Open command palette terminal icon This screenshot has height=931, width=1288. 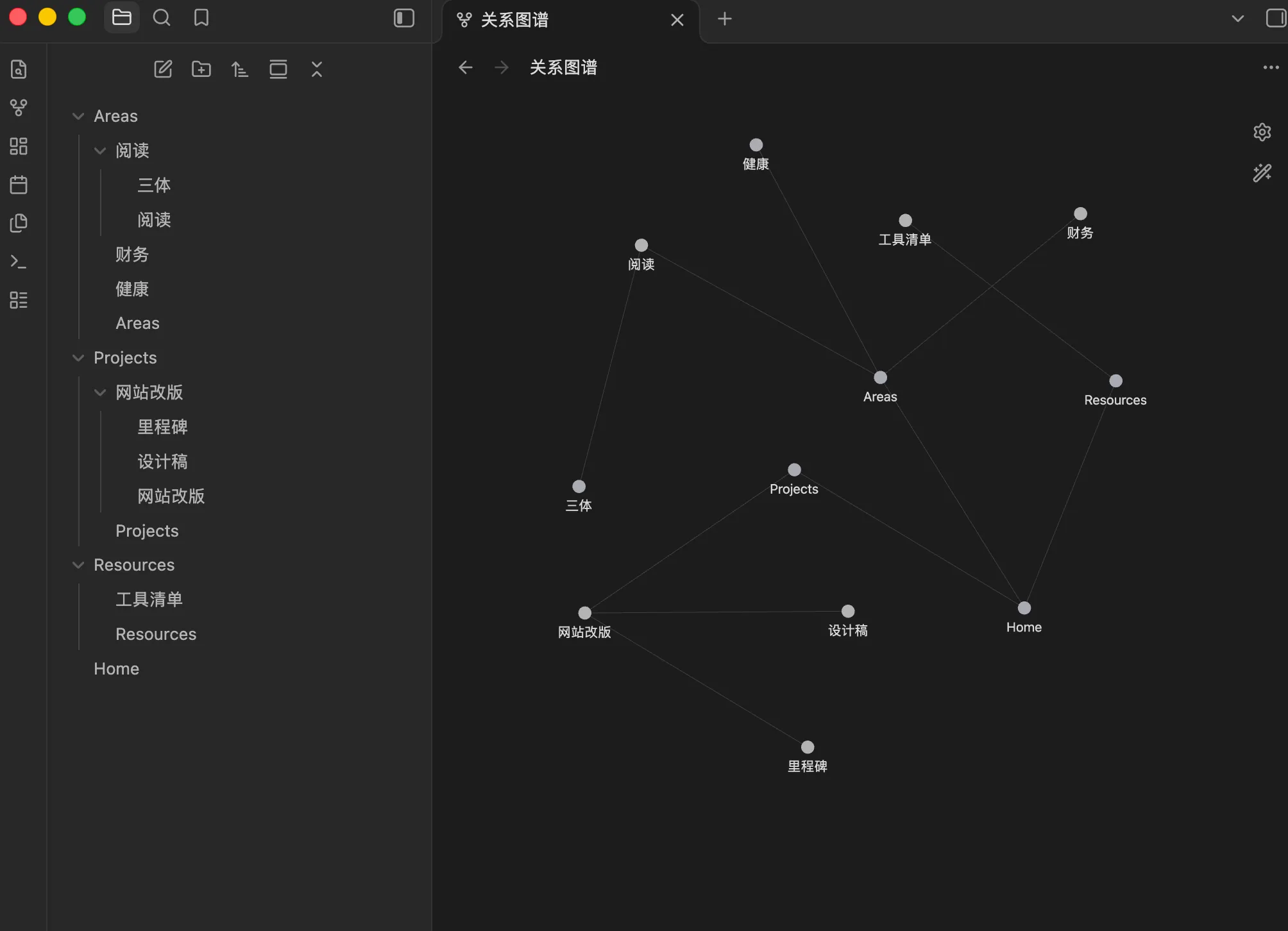[19, 262]
